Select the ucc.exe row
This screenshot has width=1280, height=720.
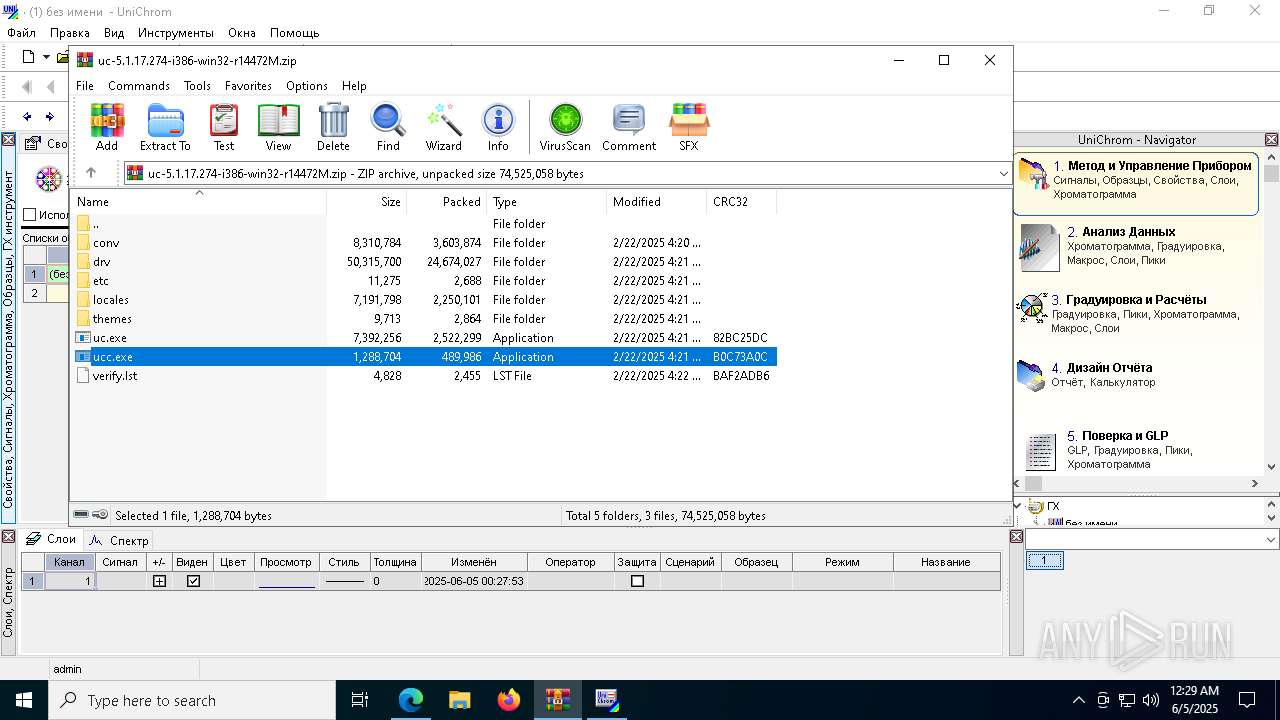[424, 357]
